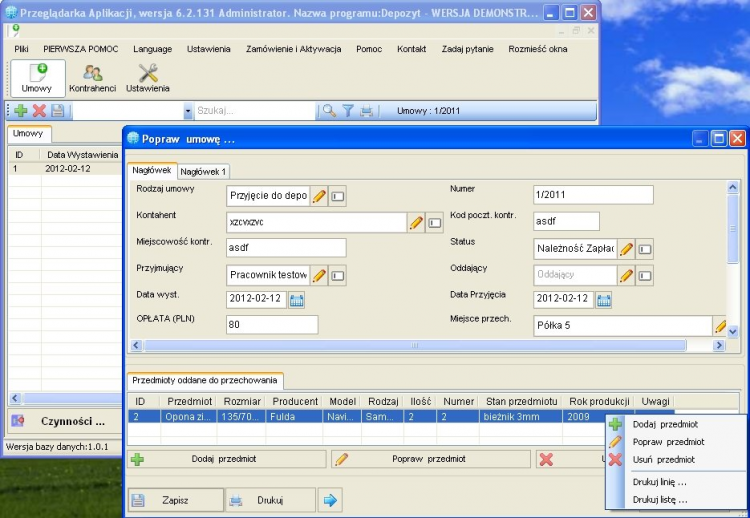Image resolution: width=750 pixels, height=518 pixels.
Task: Edit Rodzaj umowy with pencil icon
Action: (x=319, y=196)
